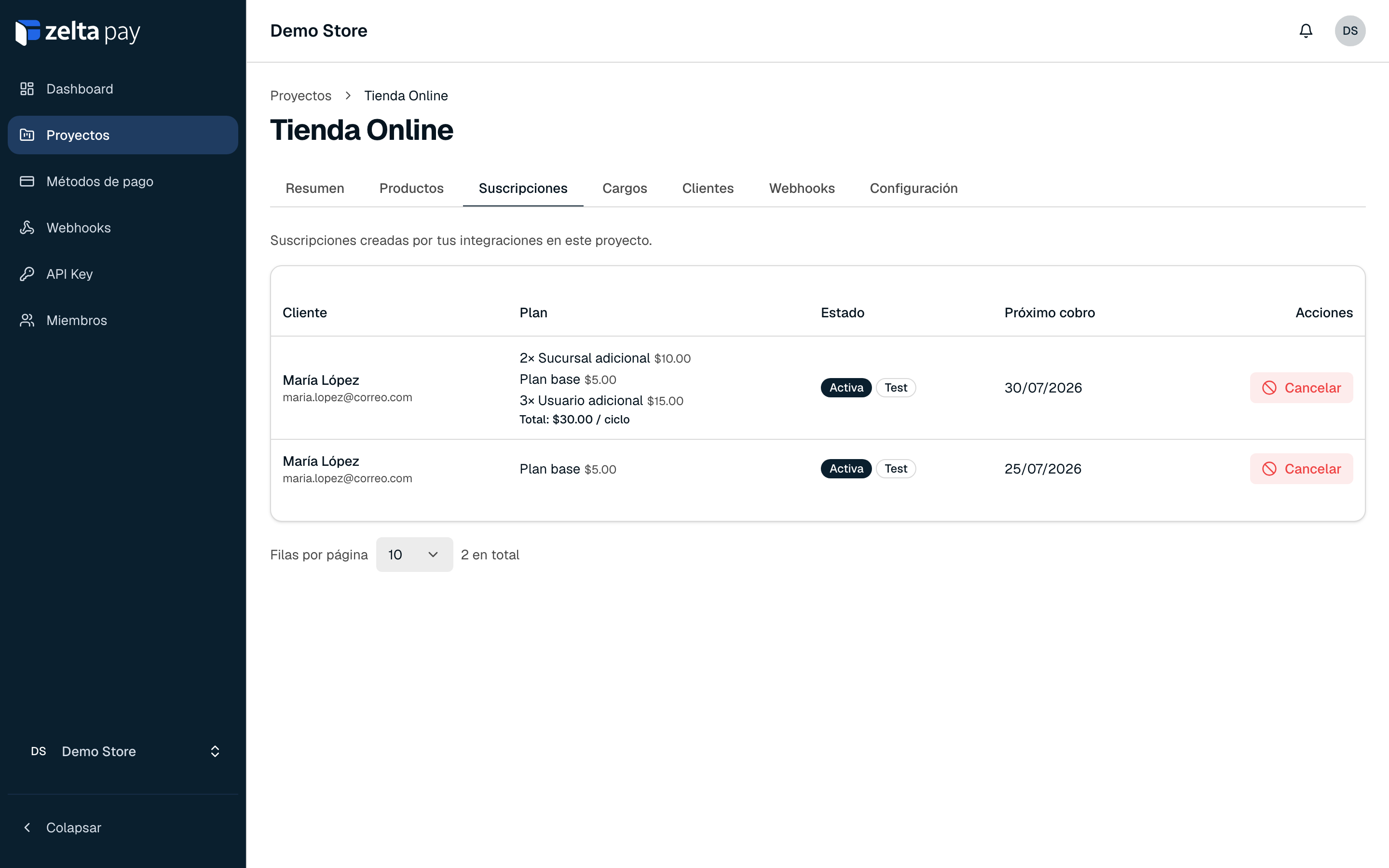Cancel the subscription due 30/07/2026
Image resolution: width=1389 pixels, height=868 pixels.
[x=1301, y=388]
